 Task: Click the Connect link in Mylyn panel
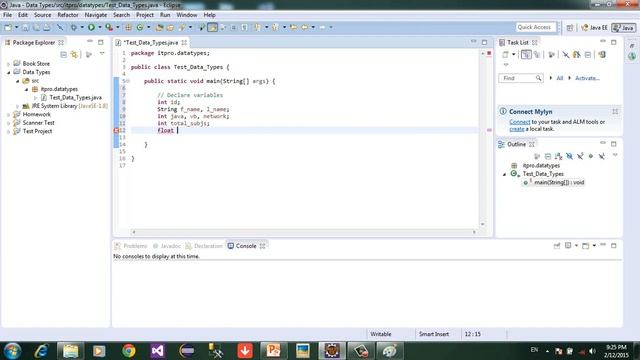[520, 122]
